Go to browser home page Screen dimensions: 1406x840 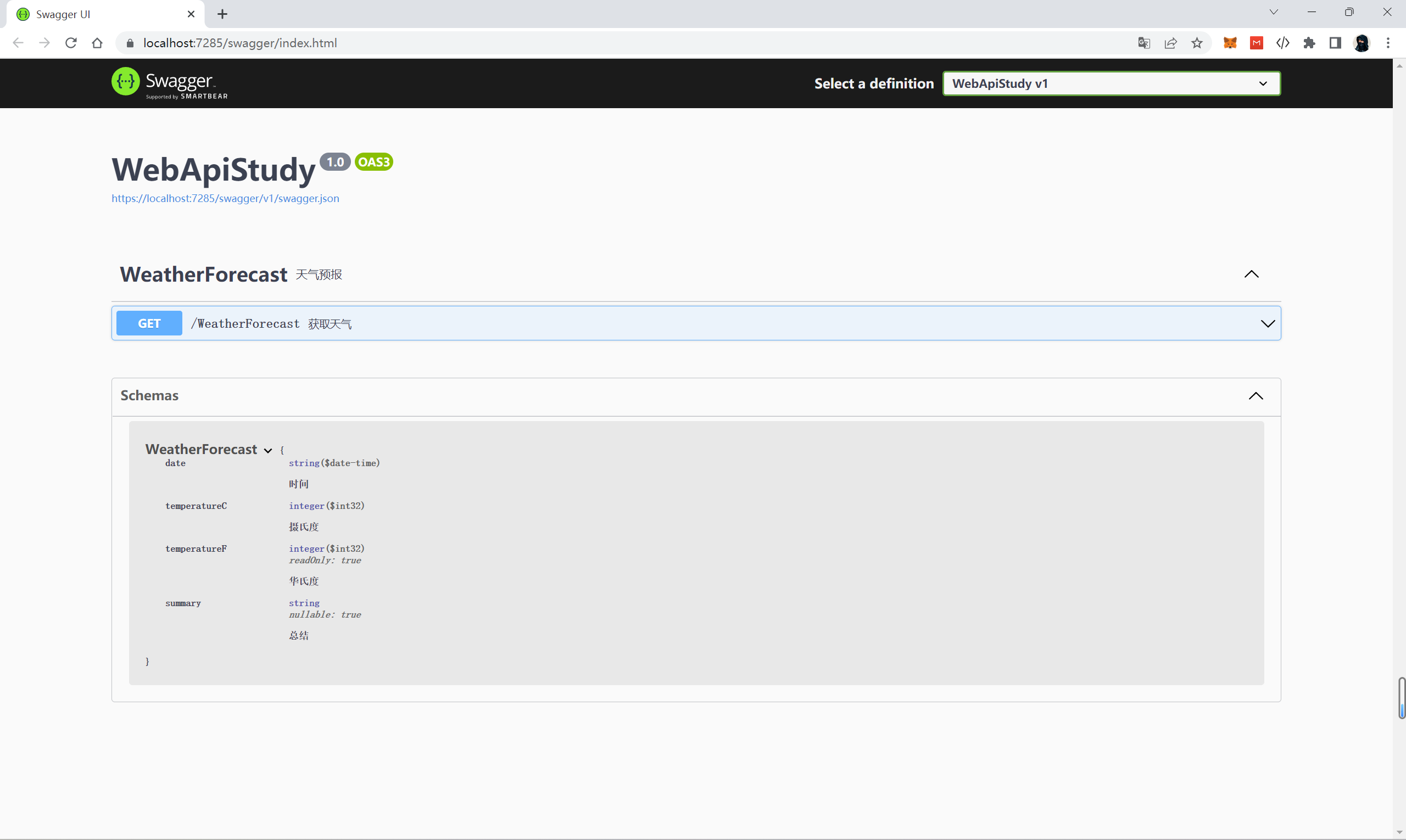point(97,43)
